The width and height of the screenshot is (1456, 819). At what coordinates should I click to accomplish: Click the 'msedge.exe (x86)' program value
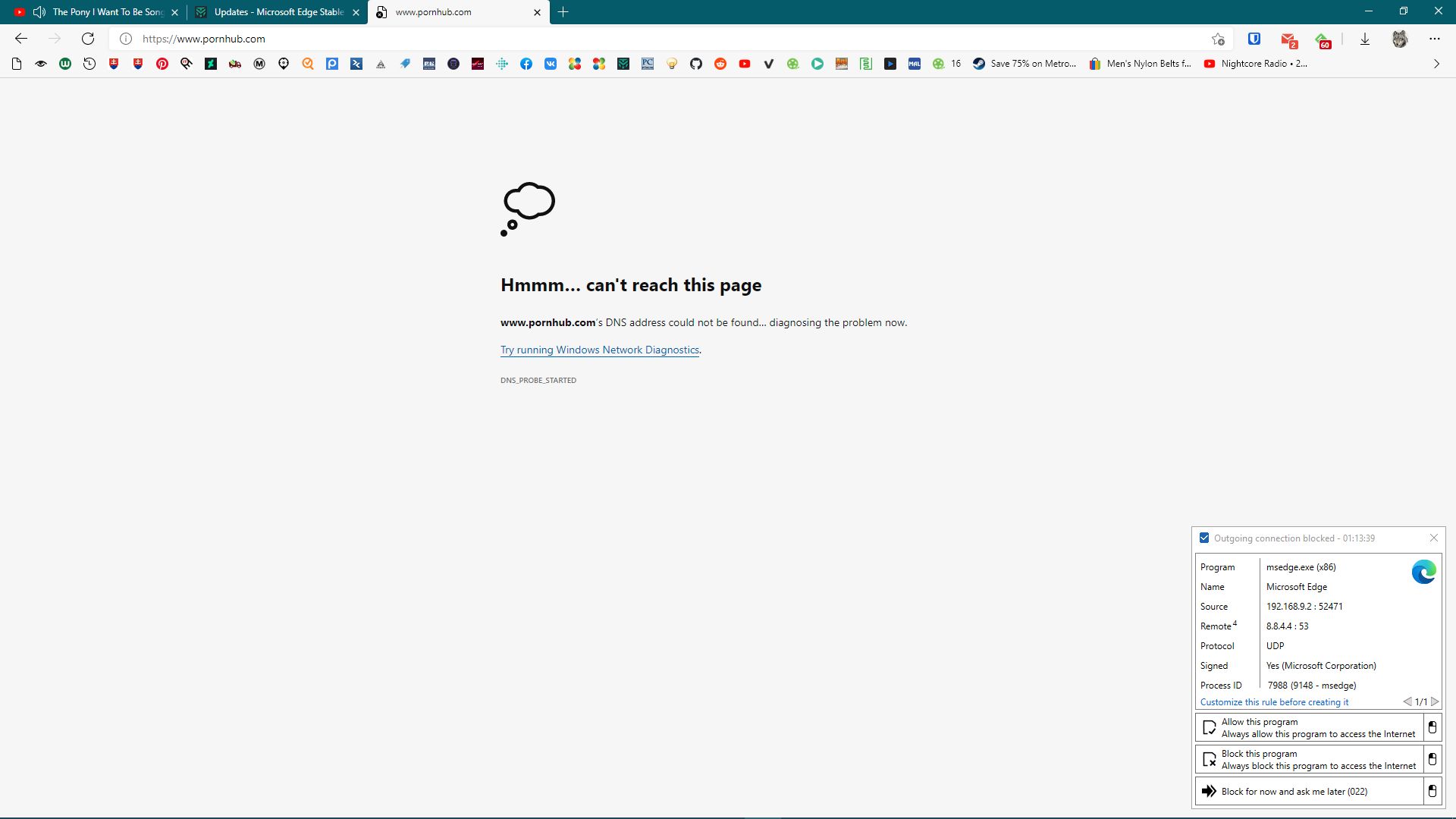click(x=1301, y=567)
